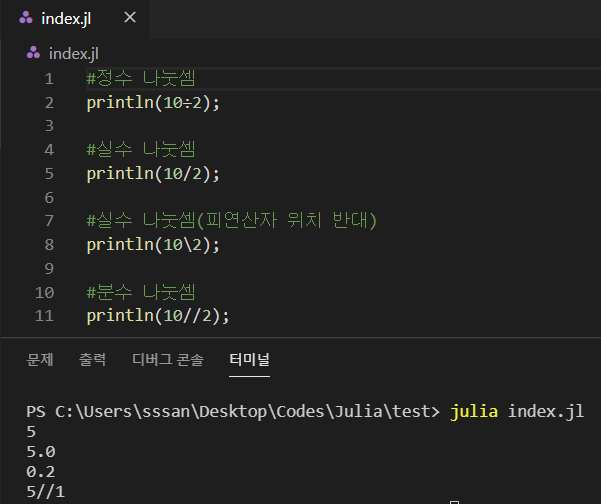Switch to the 출력 panel tab
601x504 pixels.
click(93, 359)
